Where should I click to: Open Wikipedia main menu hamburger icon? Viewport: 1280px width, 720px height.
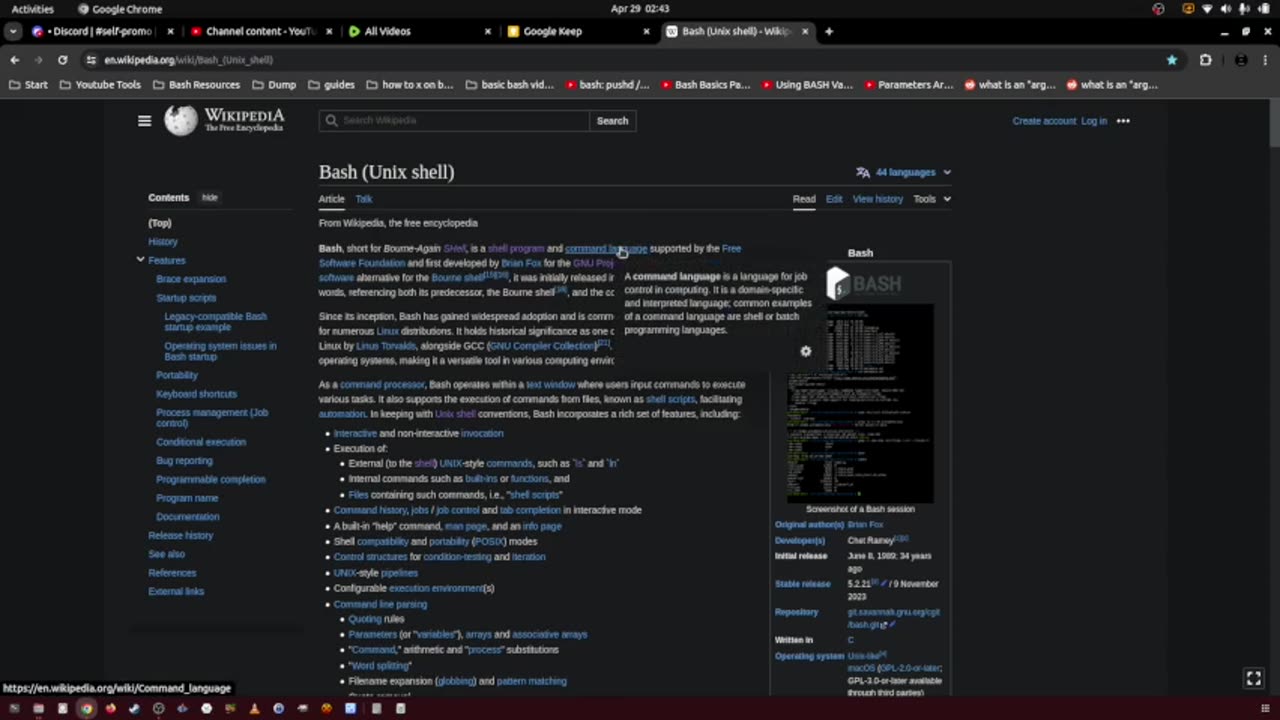pos(144,121)
